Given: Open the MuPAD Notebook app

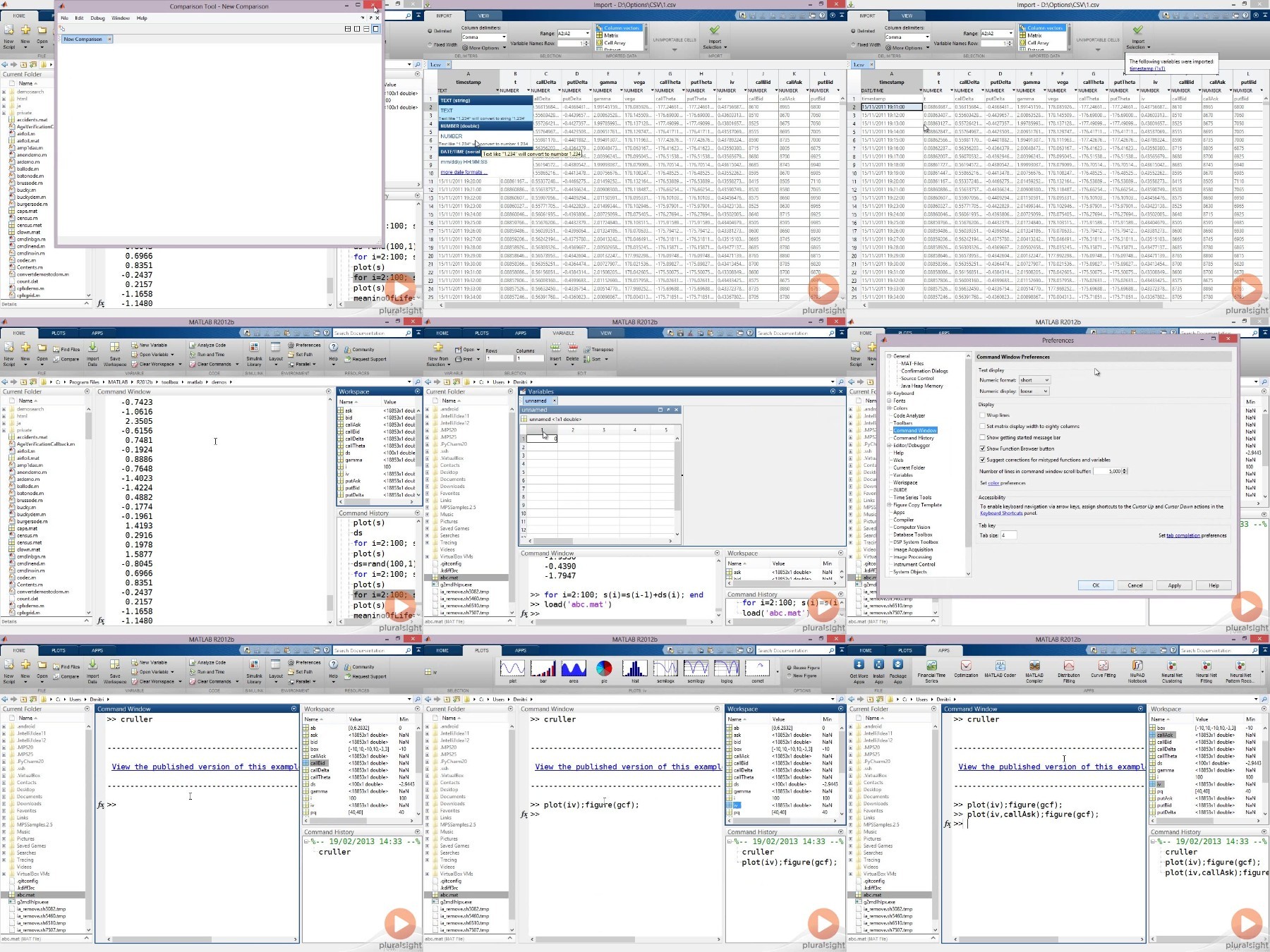Looking at the screenshot, I should (1137, 672).
